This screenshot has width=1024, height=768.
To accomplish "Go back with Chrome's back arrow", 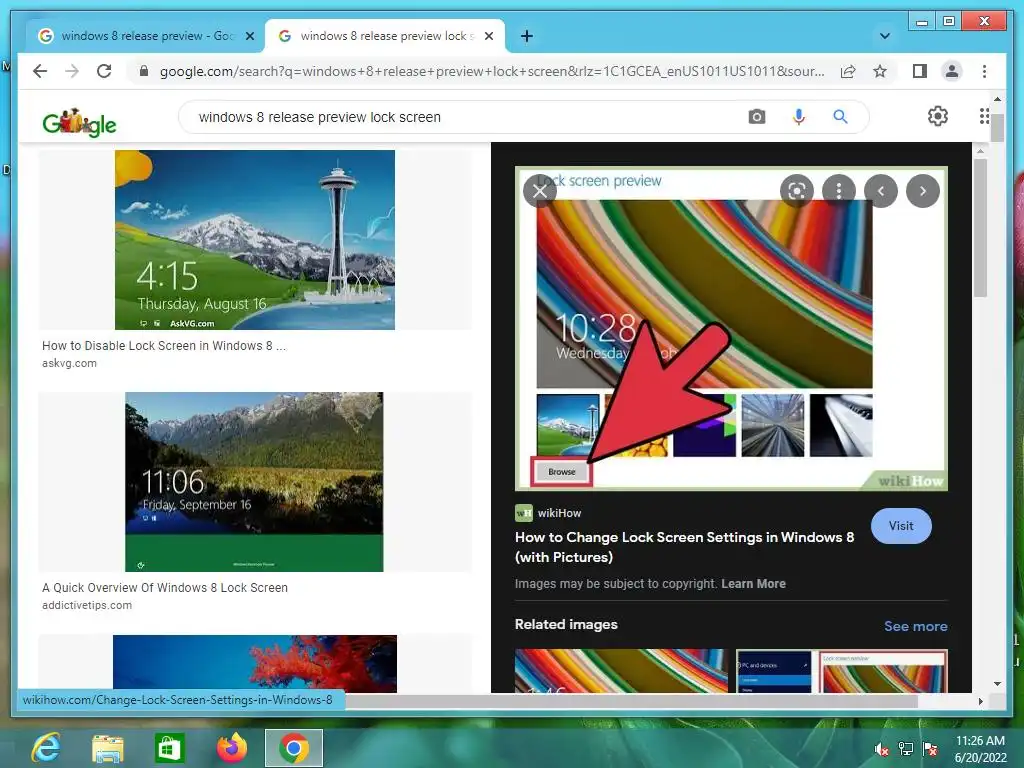I will point(40,71).
